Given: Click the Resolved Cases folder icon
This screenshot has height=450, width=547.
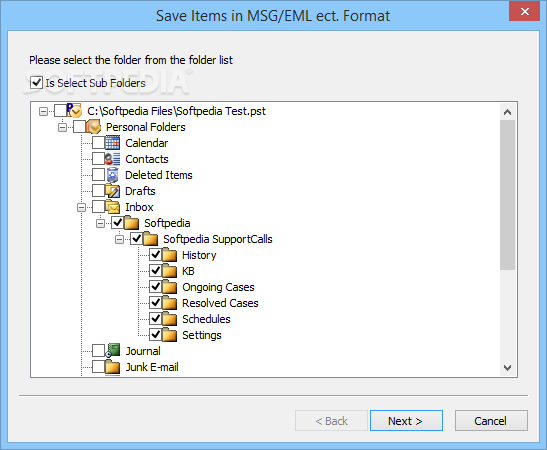Looking at the screenshot, I should 169,303.
